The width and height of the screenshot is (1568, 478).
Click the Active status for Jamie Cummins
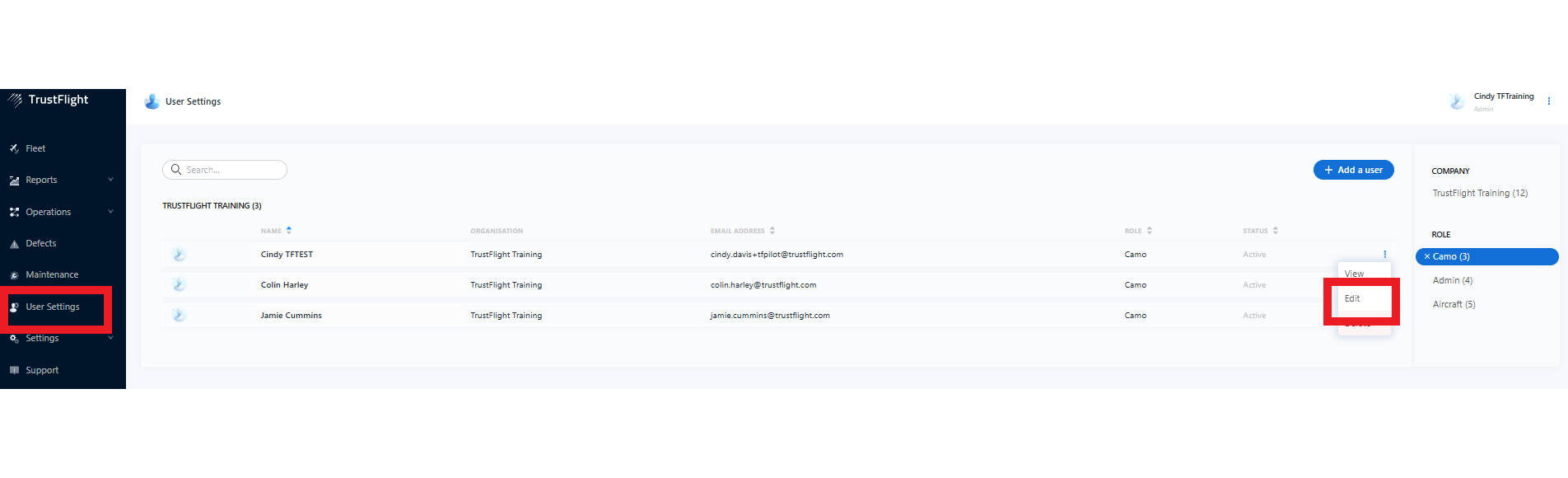(x=1254, y=316)
